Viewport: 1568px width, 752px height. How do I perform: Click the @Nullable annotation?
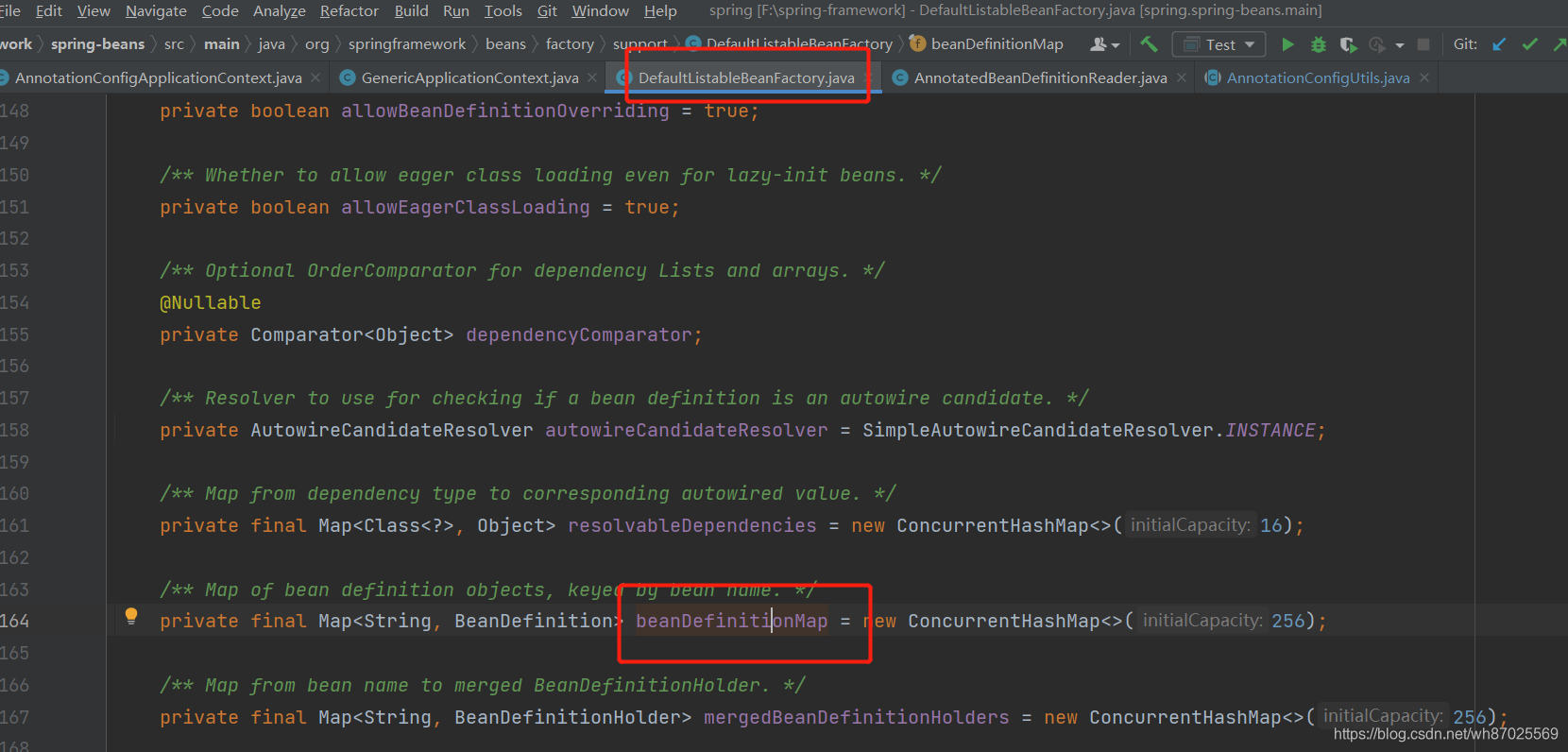pyautogui.click(x=211, y=302)
